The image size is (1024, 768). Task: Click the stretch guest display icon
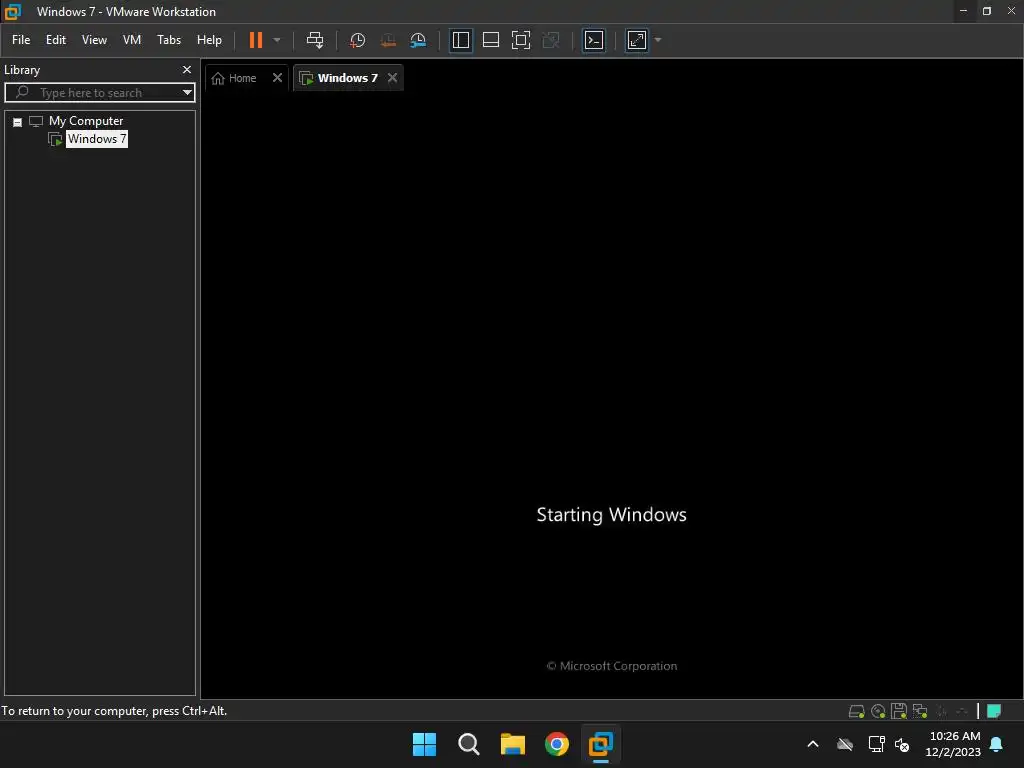pos(637,40)
